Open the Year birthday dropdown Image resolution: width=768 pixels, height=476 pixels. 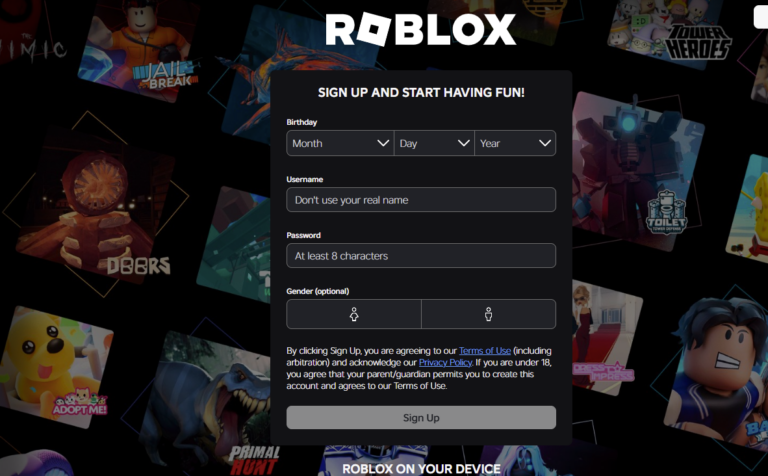pos(515,143)
